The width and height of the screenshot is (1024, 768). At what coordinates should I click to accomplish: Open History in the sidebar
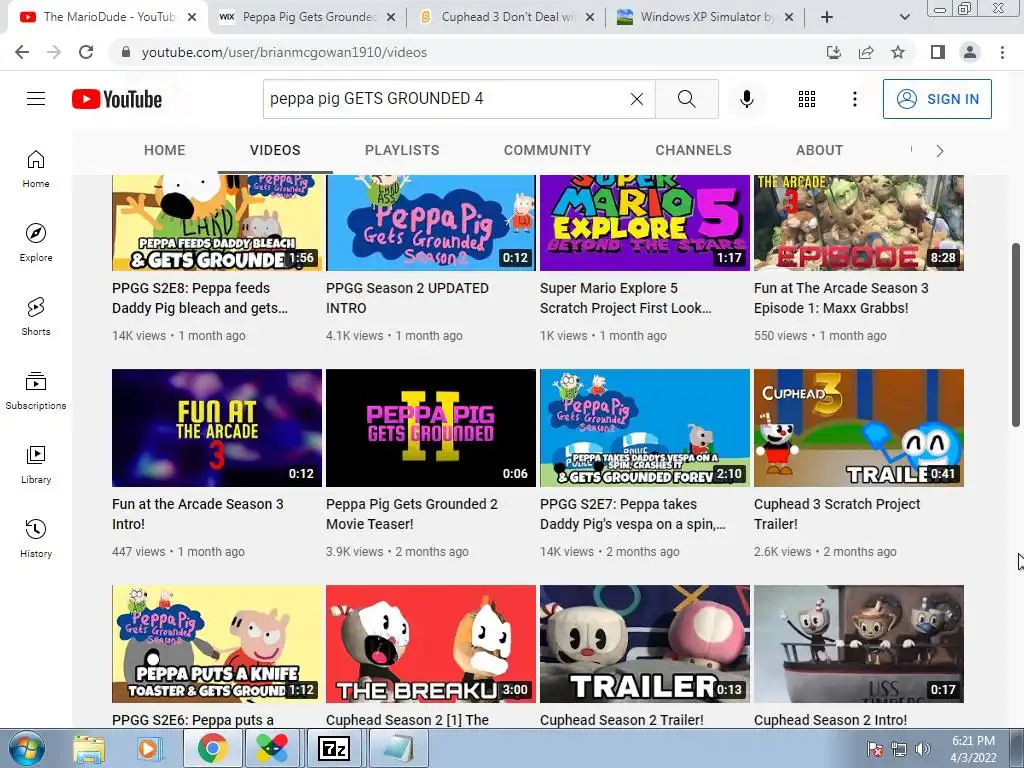coord(36,538)
